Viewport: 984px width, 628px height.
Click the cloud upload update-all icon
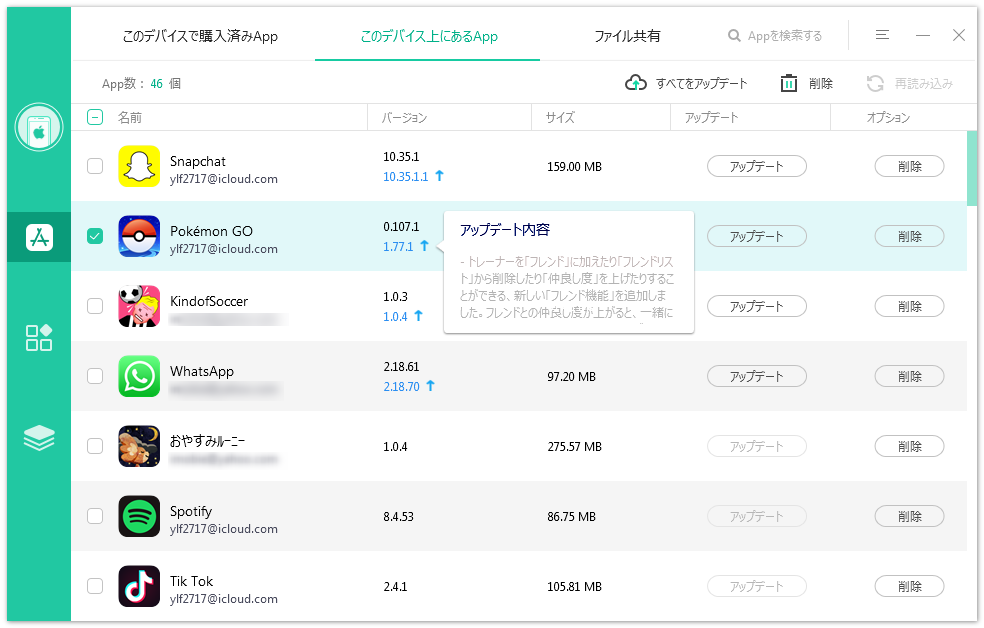click(636, 83)
